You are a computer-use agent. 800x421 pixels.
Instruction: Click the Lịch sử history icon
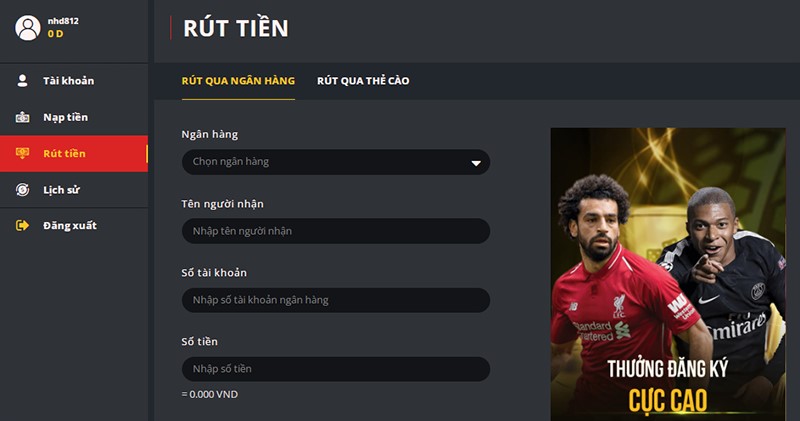[22, 190]
